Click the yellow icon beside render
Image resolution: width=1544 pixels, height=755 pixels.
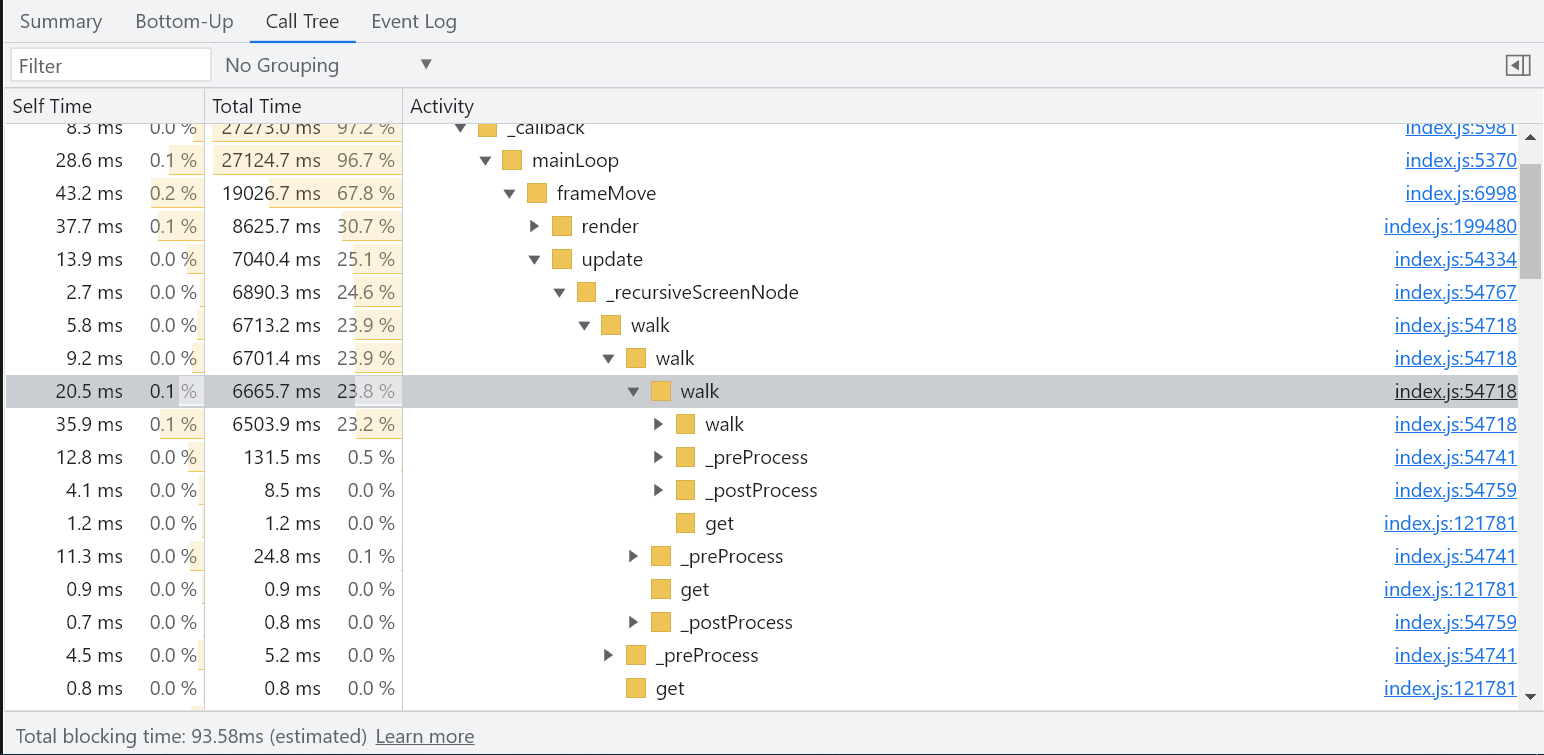(x=561, y=226)
